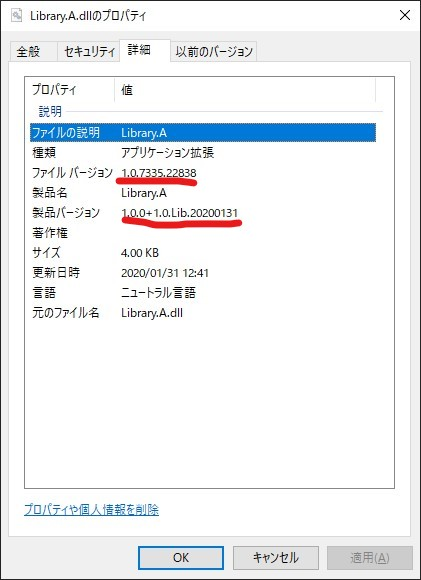Select the 種類 property row
This screenshot has height=580, width=421.
203,152
